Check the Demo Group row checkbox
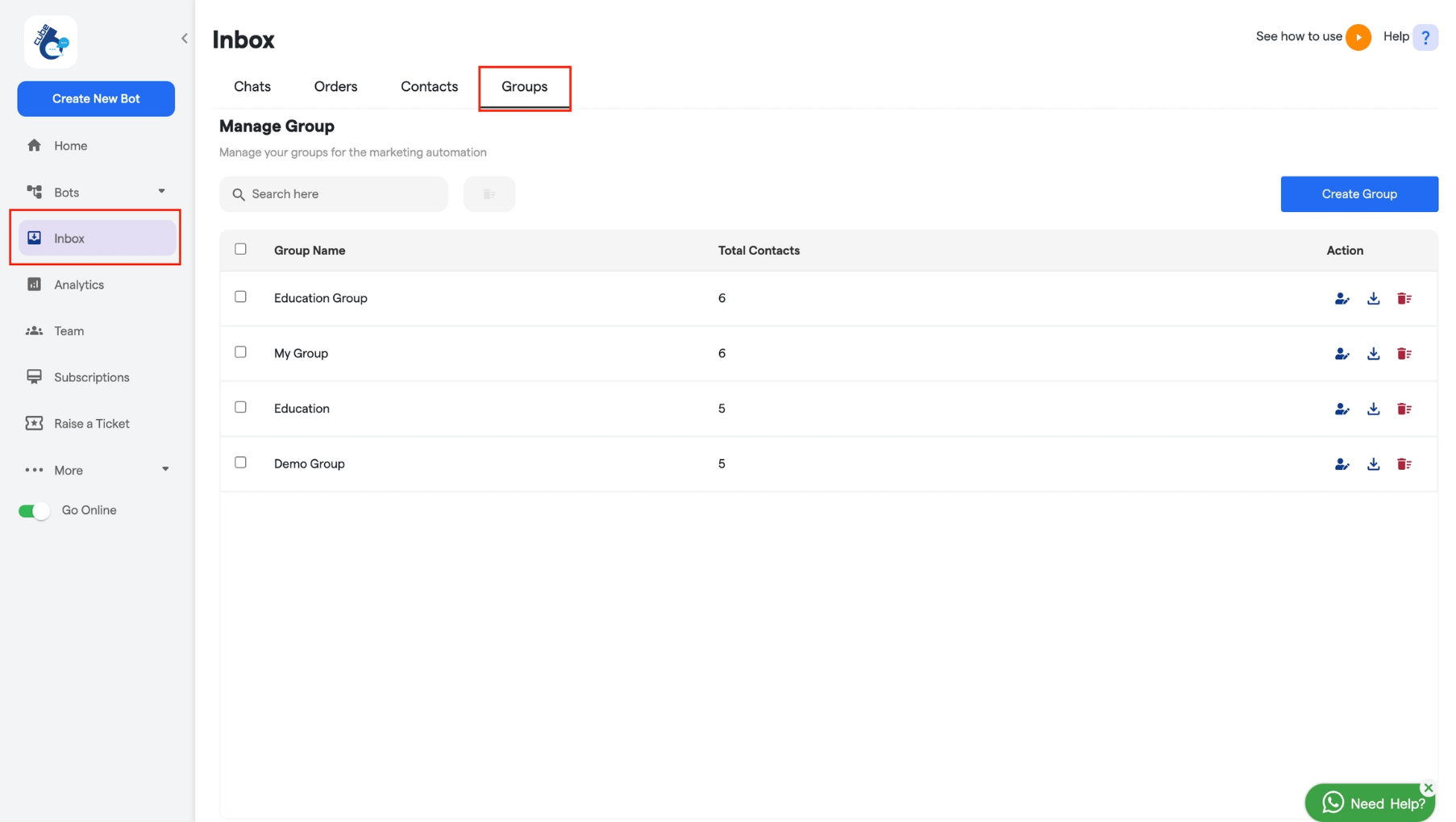 (240, 463)
